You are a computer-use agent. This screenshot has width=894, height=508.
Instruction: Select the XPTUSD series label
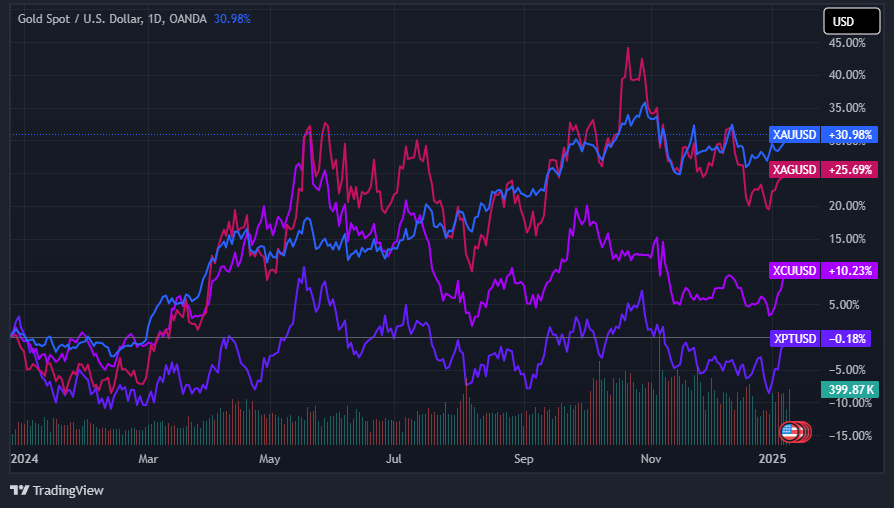(794, 339)
